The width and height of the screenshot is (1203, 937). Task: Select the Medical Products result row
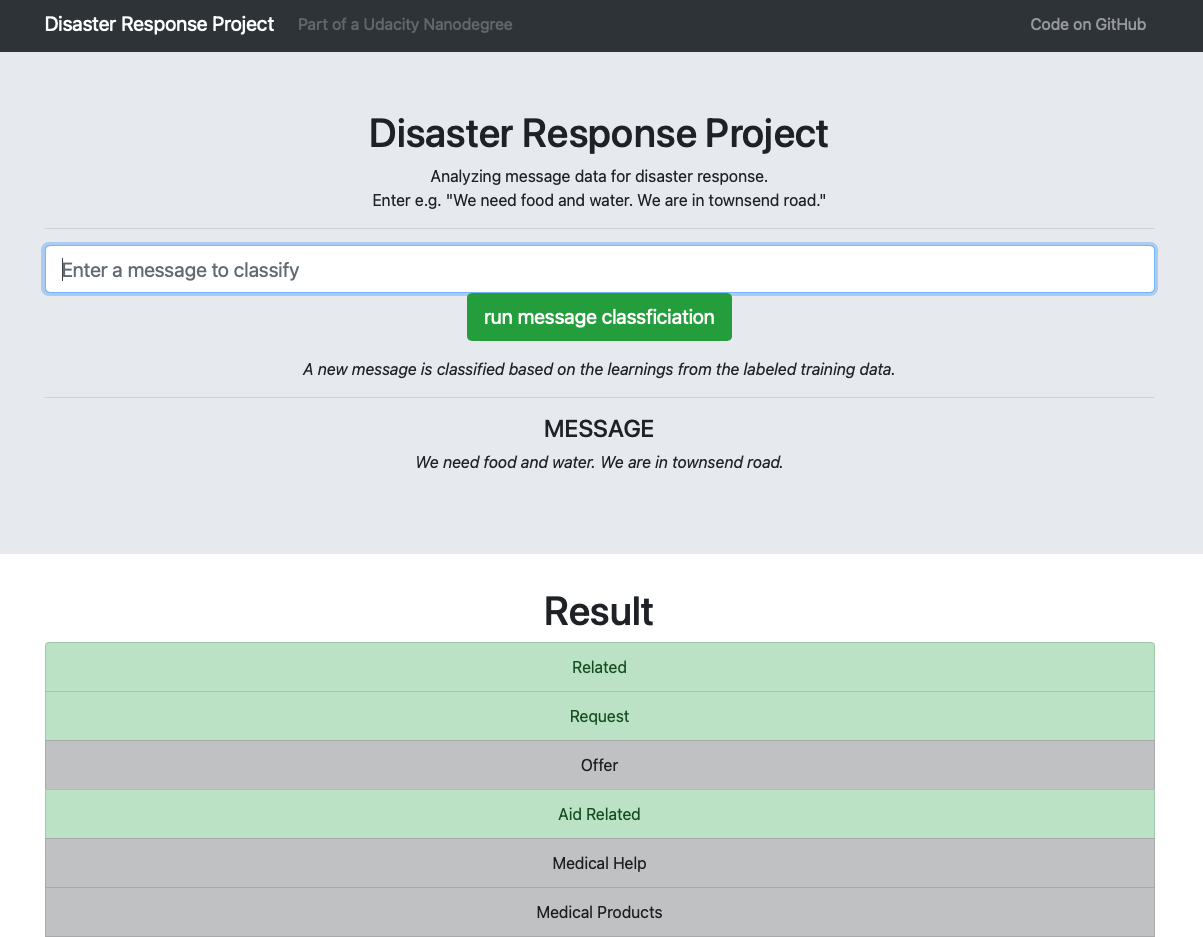600,912
